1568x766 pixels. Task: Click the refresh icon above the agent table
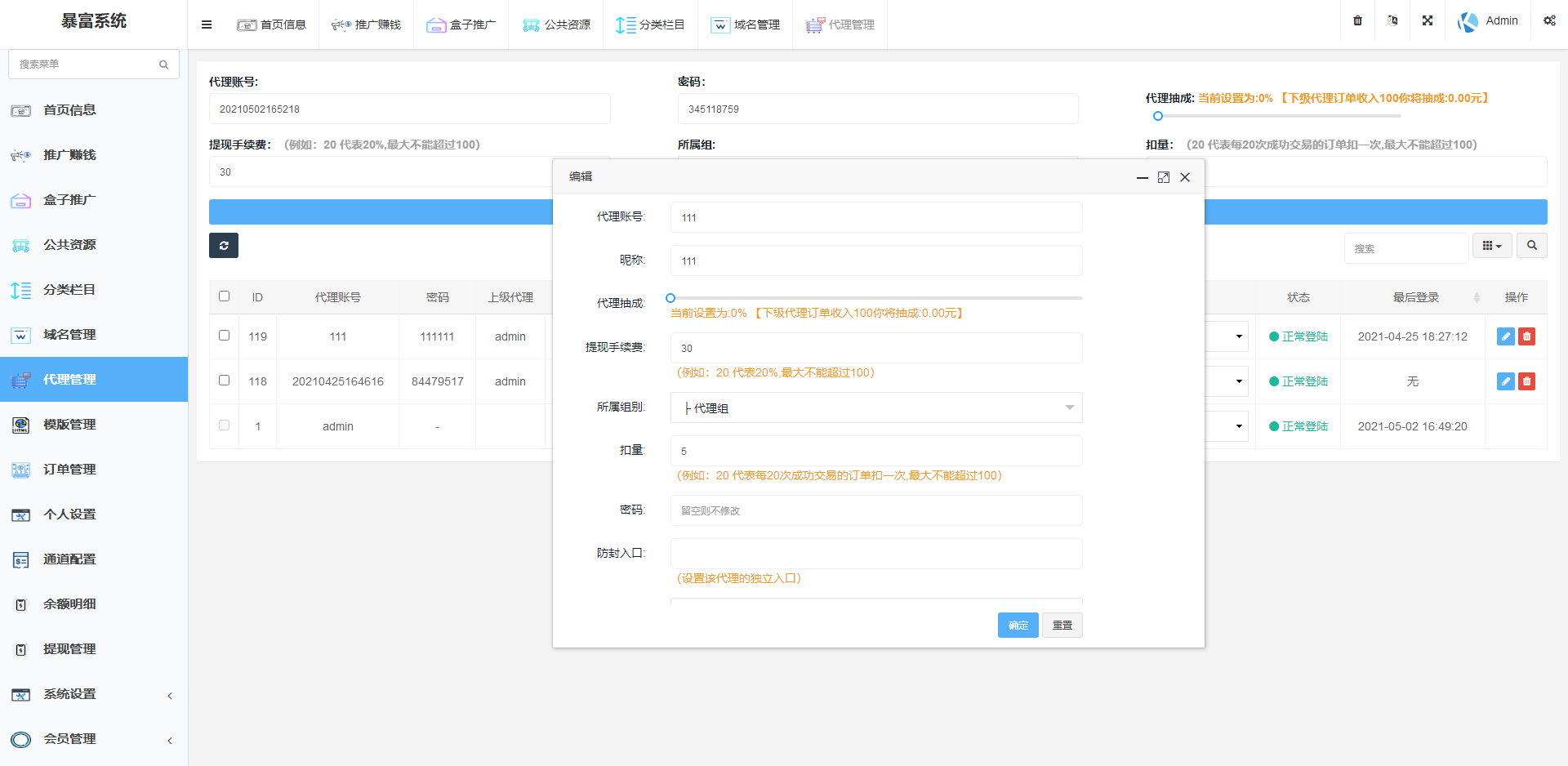(x=223, y=245)
